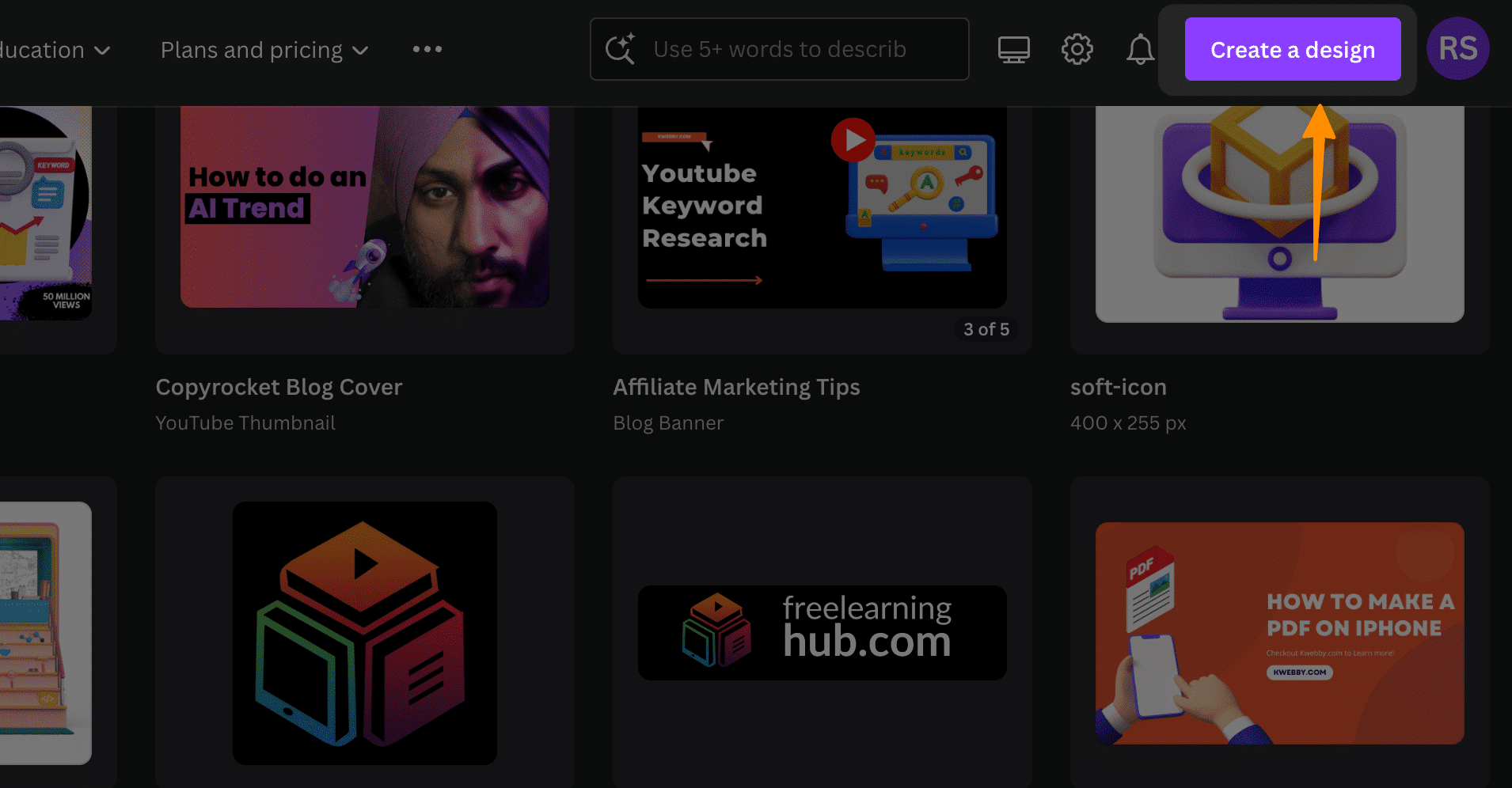Open the three-dots more menu in navbar

(x=427, y=49)
